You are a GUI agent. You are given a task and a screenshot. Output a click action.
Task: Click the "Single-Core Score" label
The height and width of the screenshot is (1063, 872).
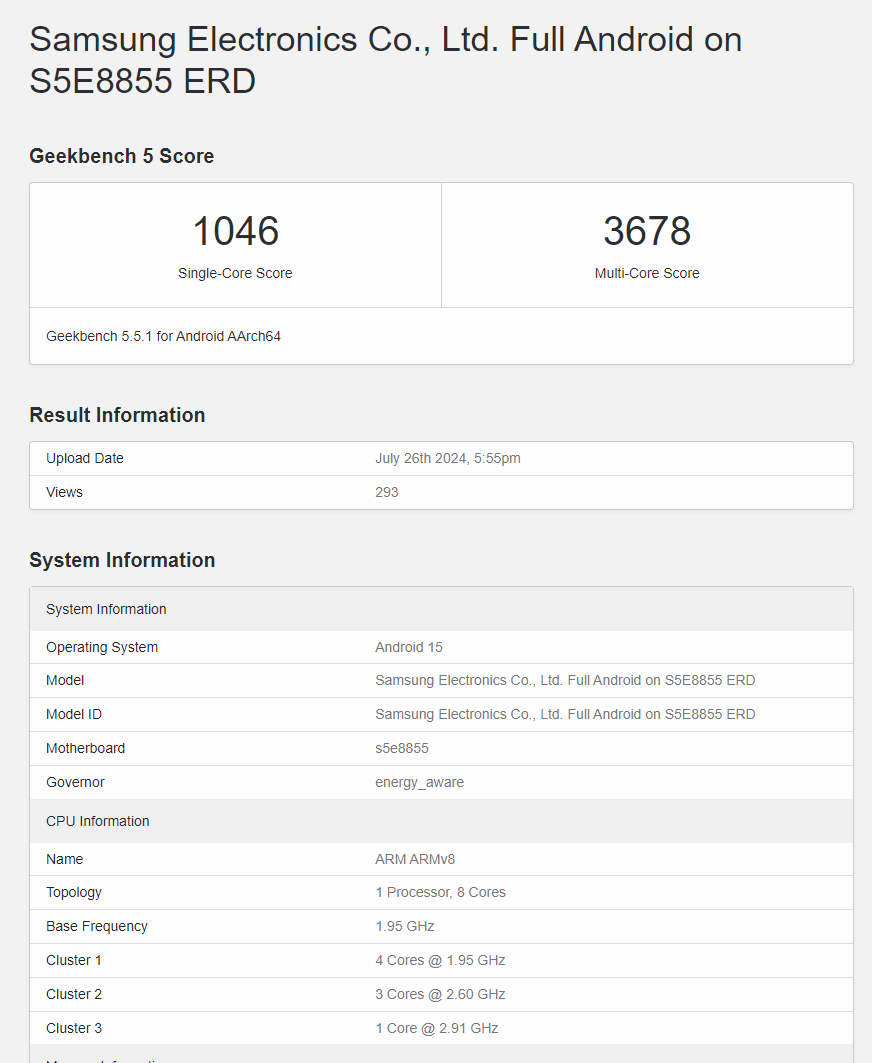click(x=235, y=273)
